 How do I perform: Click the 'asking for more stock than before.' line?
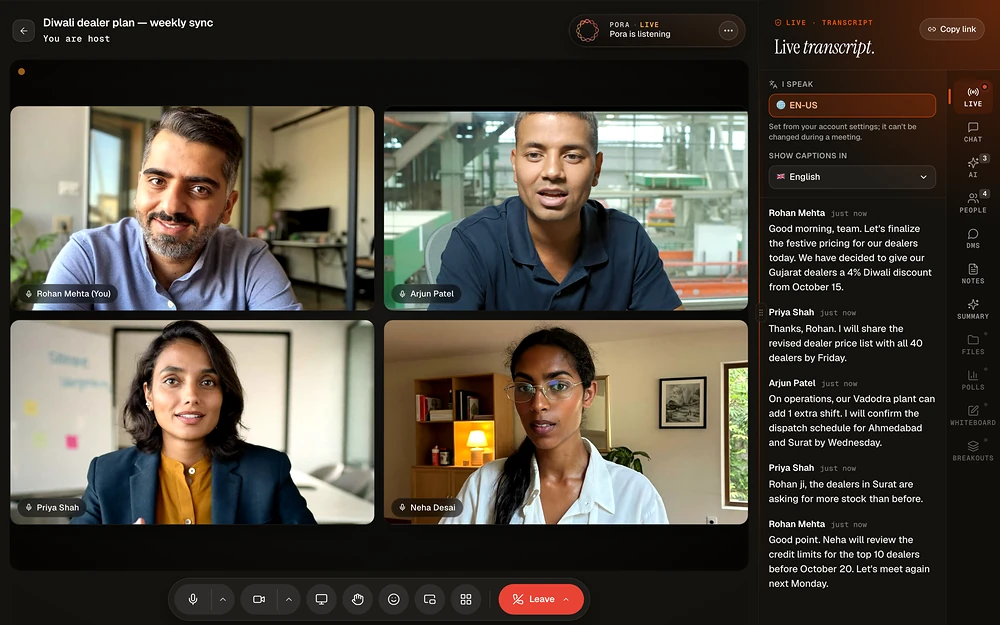[x=846, y=499]
